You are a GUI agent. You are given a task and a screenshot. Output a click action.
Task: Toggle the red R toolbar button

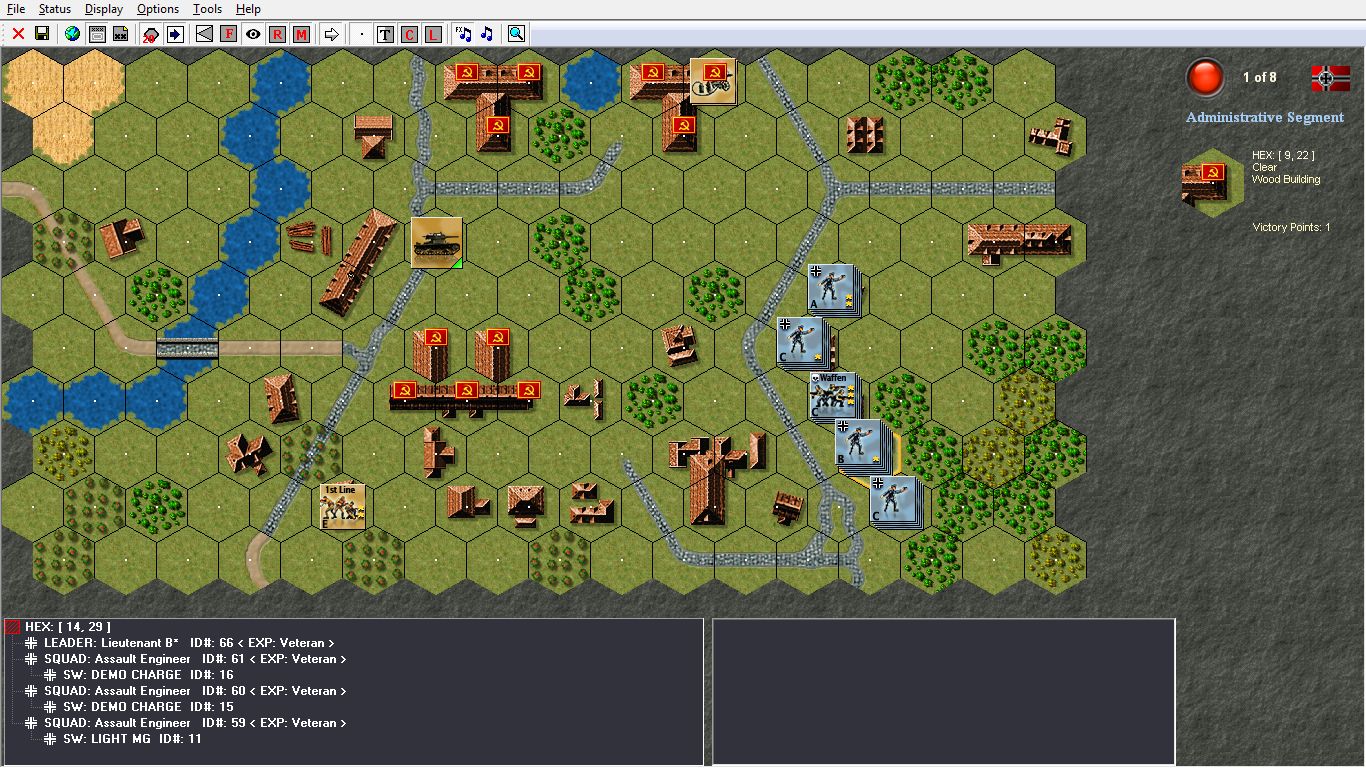tap(277, 34)
